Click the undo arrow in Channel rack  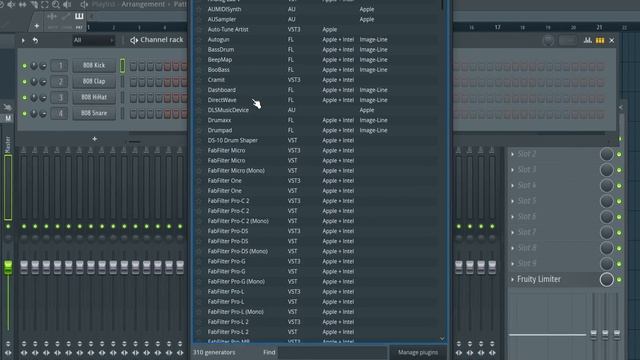click(x=35, y=40)
